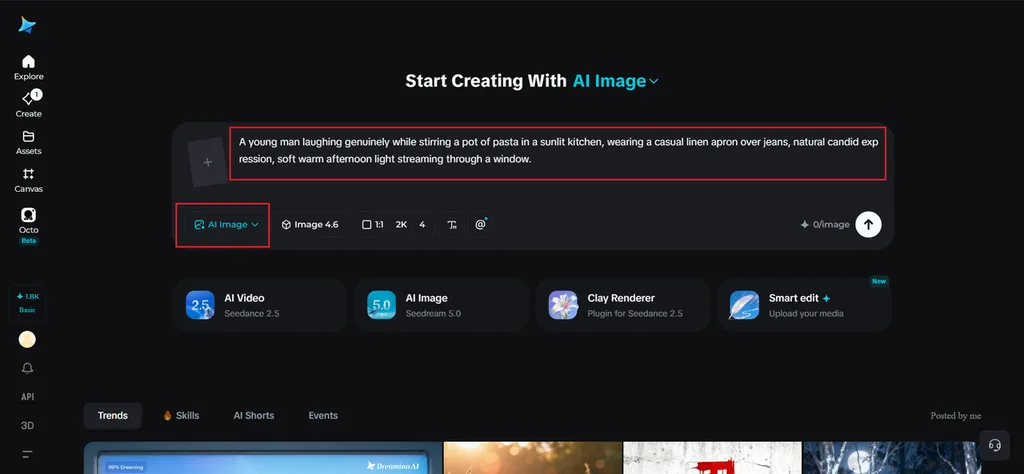The height and width of the screenshot is (474, 1024).
Task: Open the Canvas workspace
Action: (x=28, y=181)
